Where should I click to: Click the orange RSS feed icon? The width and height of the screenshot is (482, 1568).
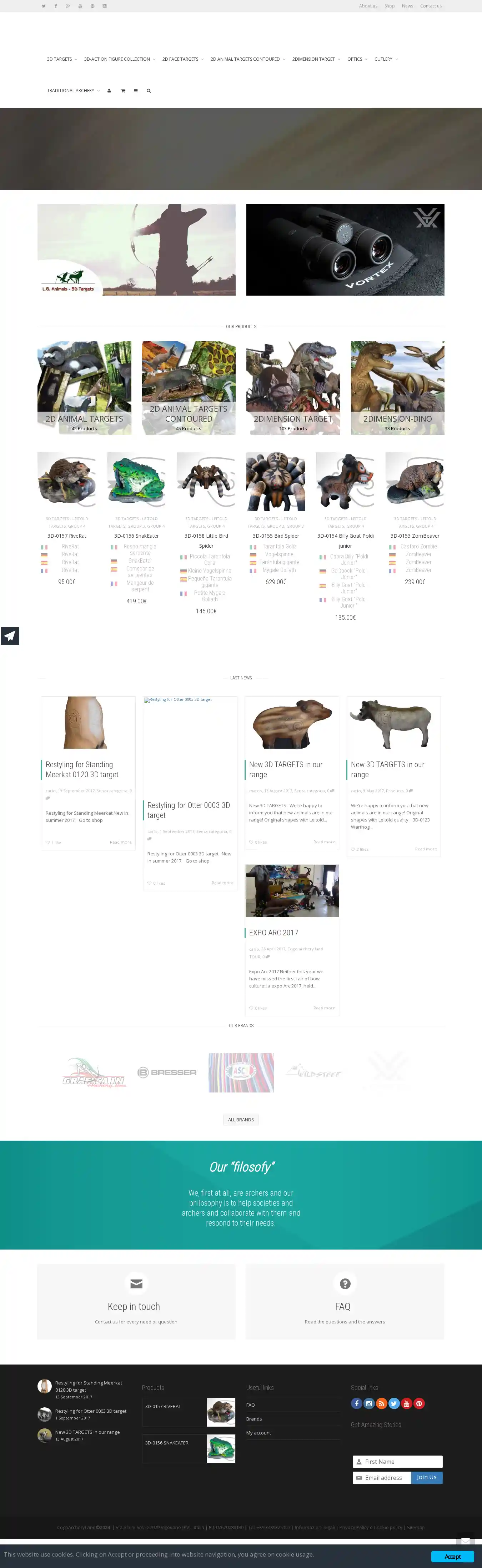(382, 1404)
